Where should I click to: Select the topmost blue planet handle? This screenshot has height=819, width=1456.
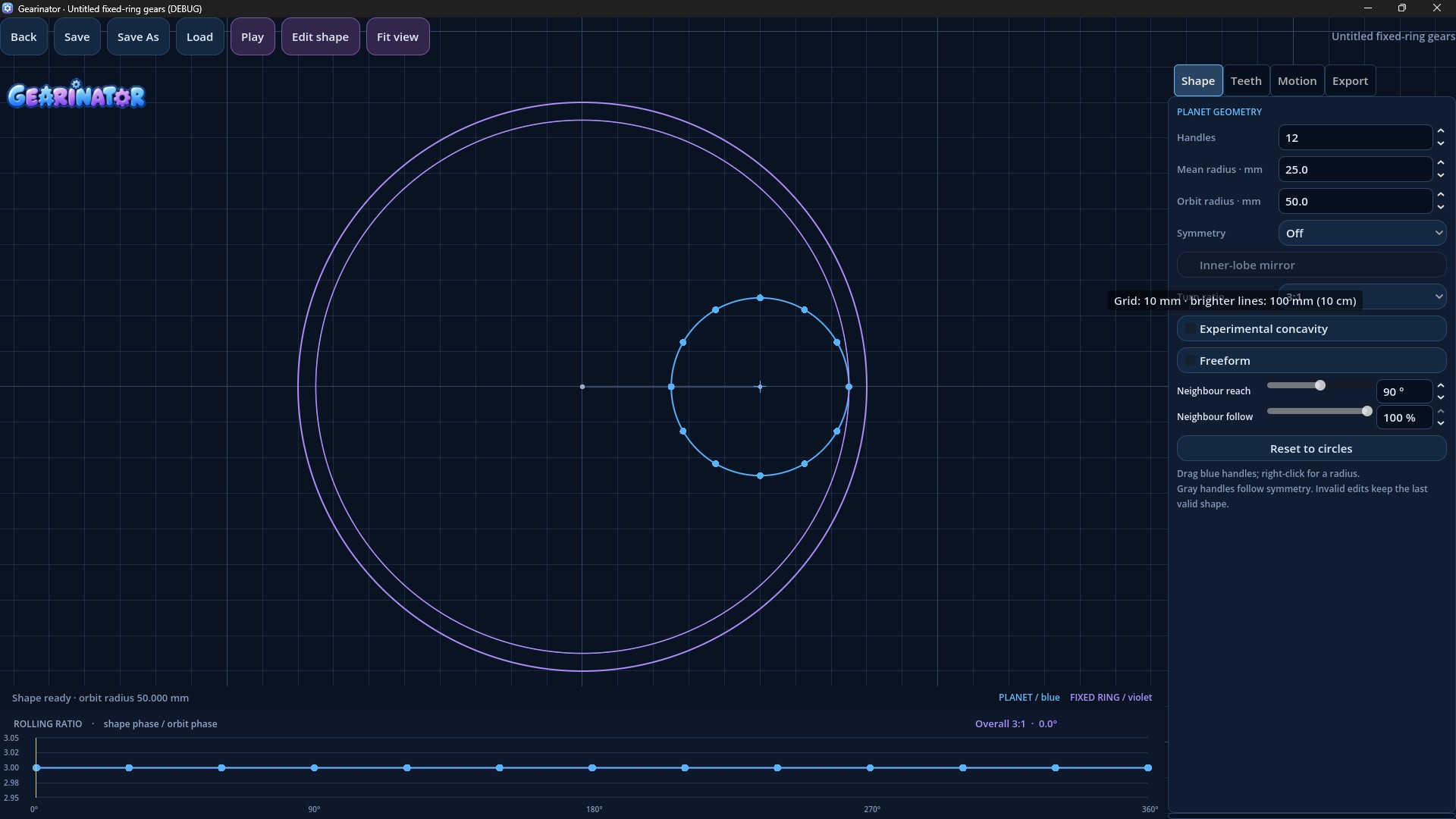pos(760,298)
